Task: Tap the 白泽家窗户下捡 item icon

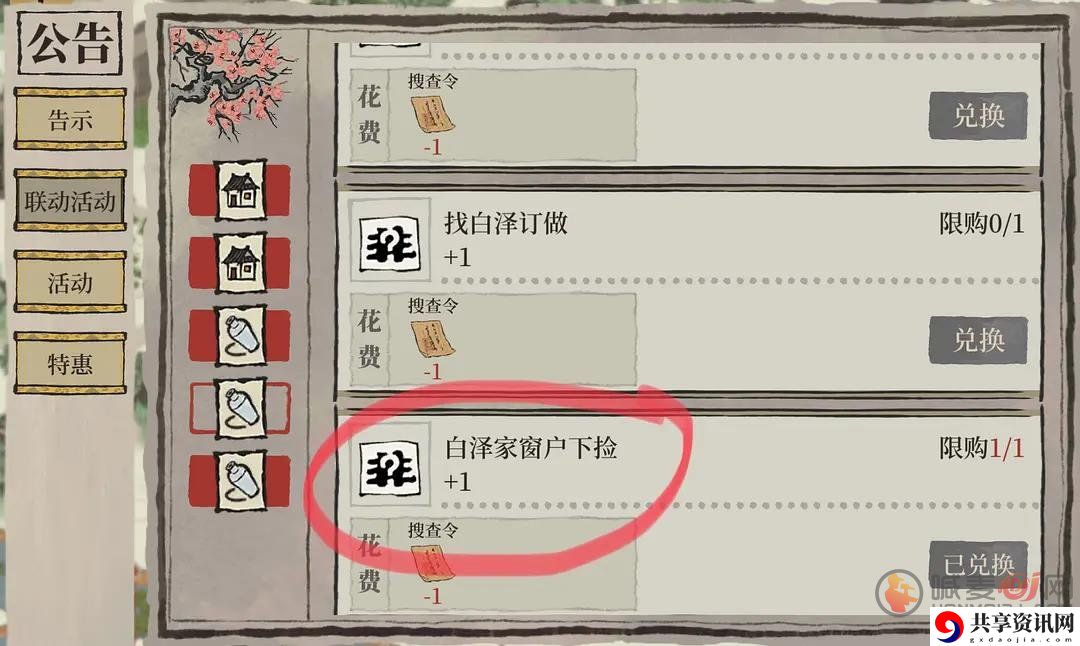Action: 390,467
